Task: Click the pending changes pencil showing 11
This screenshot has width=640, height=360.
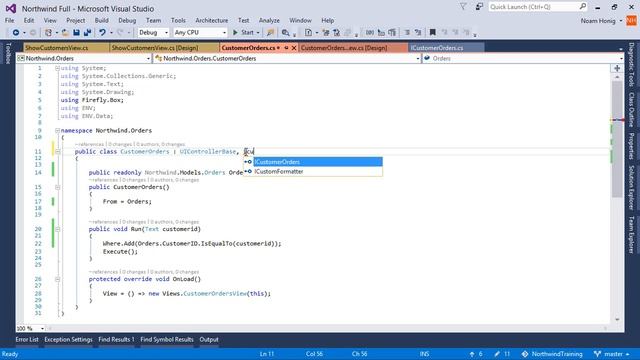Action: point(502,354)
